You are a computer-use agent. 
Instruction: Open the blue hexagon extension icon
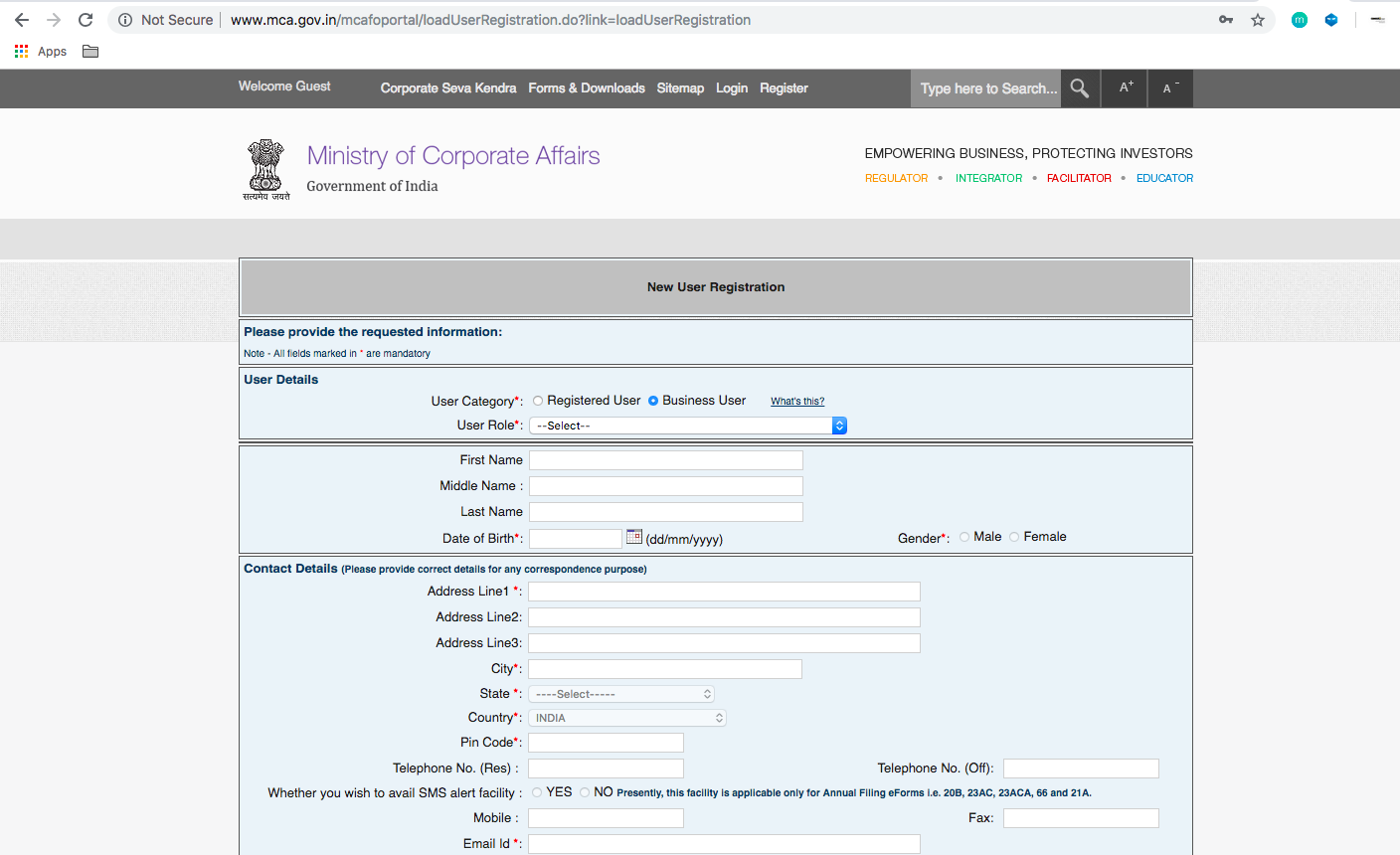coord(1331,20)
